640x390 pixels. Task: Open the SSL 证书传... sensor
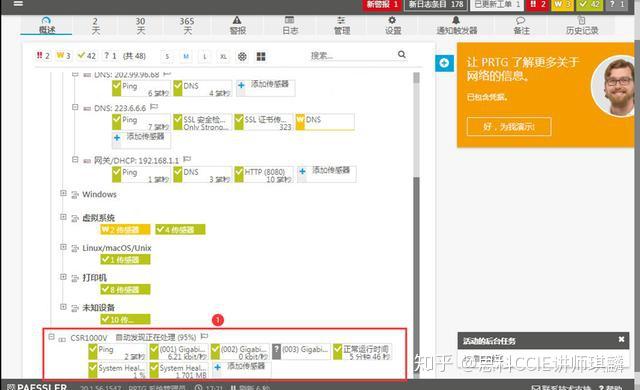[x=263, y=122]
